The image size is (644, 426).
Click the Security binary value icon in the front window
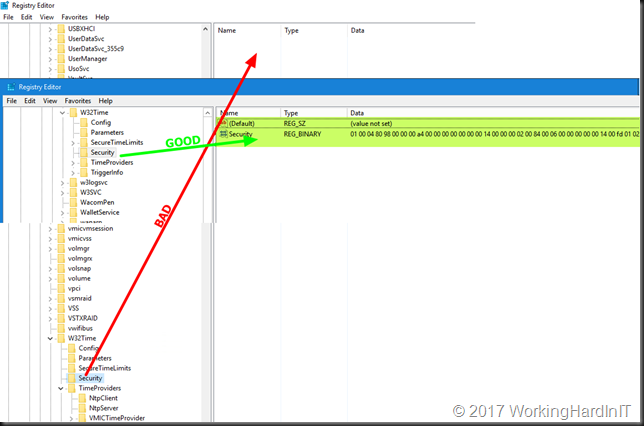[223, 134]
